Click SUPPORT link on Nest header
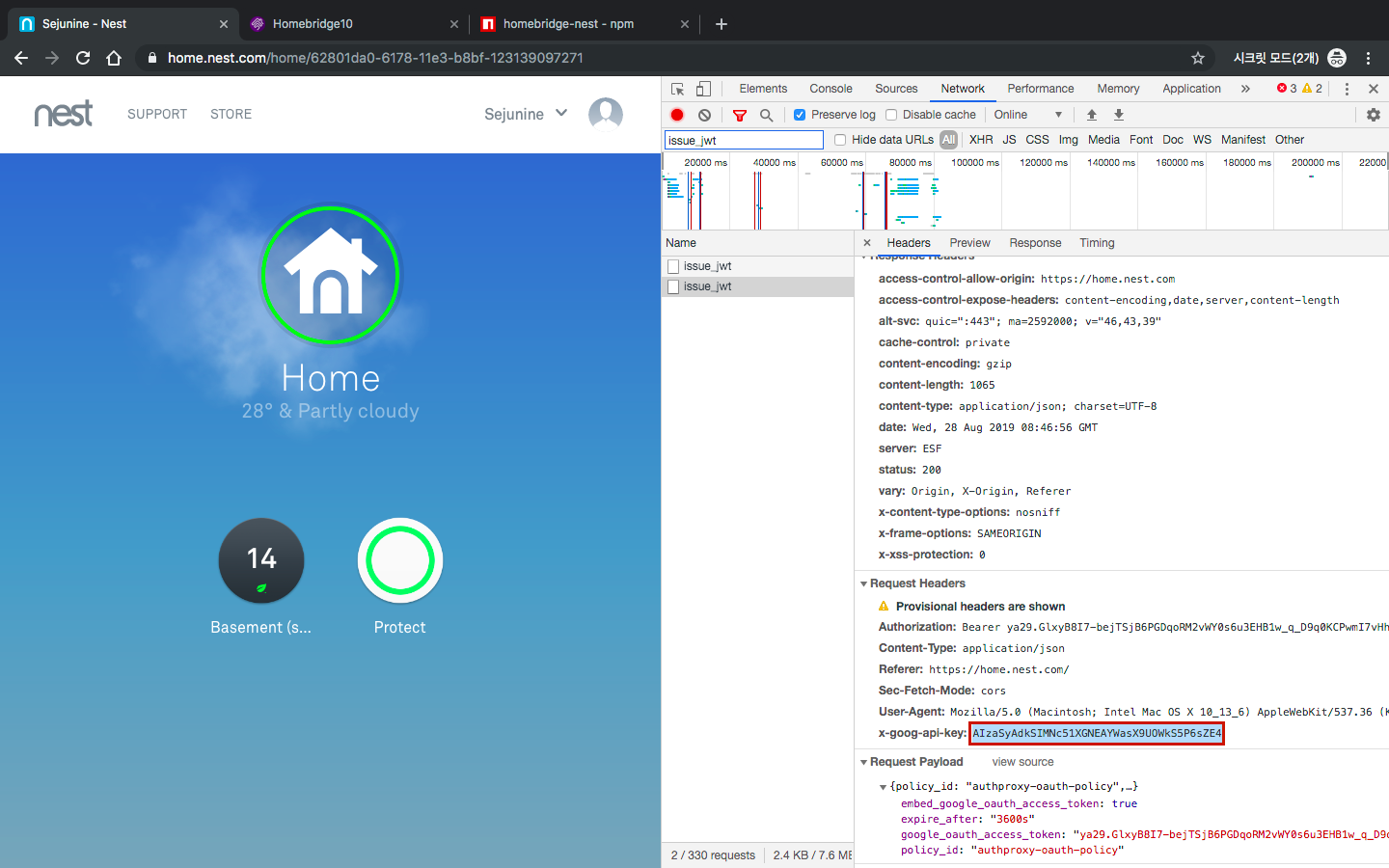Viewport: 1389px width, 868px height. click(x=157, y=114)
